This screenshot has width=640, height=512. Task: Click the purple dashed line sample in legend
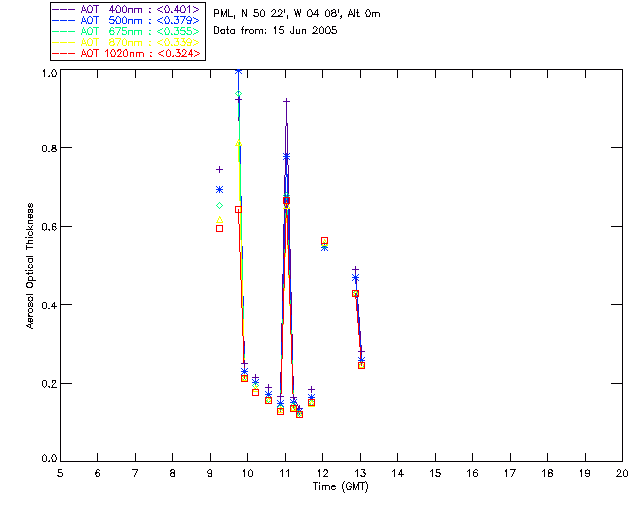pyautogui.click(x=63, y=9)
